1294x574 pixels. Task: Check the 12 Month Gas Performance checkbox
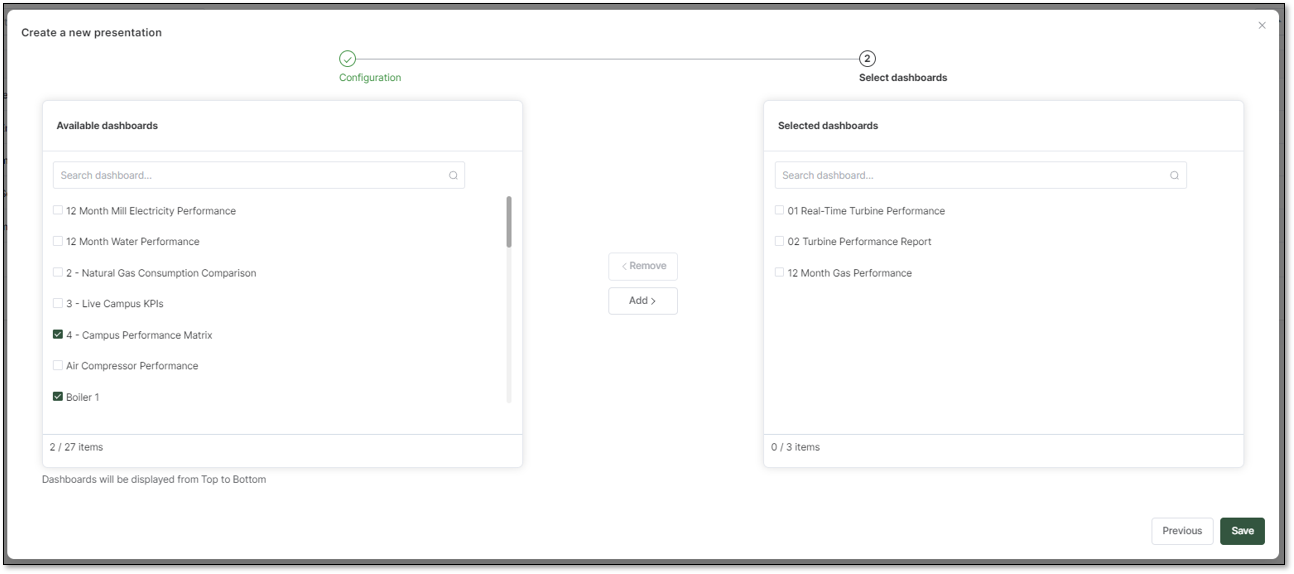click(x=780, y=273)
